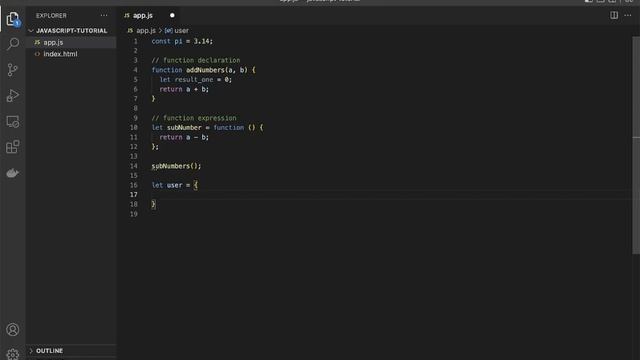640x360 pixels.
Task: Open the Manage settings gear
Action: pyautogui.click(x=13, y=354)
